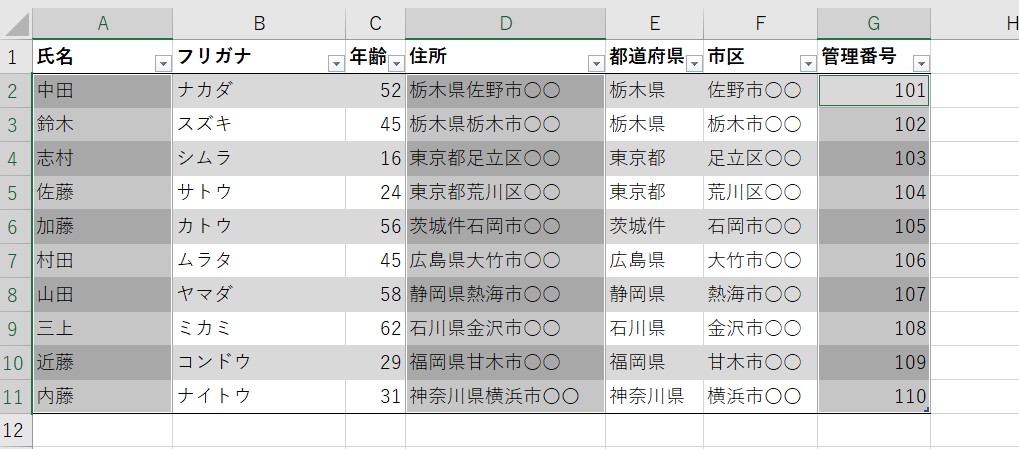Viewport: 1019px width, 449px height.
Task: Select the cell containing 三上
Action: pos(103,328)
